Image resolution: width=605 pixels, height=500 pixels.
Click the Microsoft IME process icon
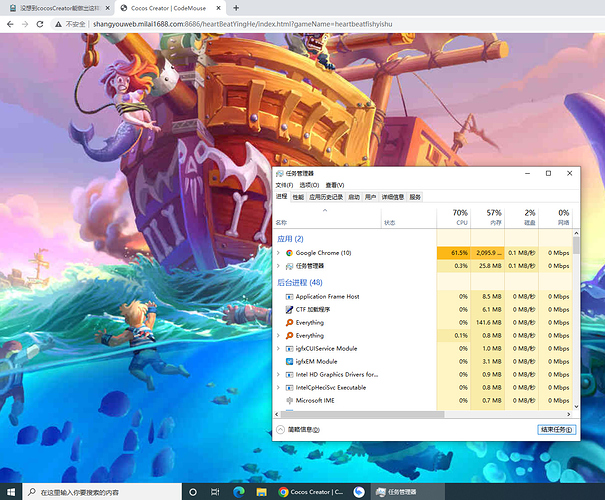click(289, 400)
